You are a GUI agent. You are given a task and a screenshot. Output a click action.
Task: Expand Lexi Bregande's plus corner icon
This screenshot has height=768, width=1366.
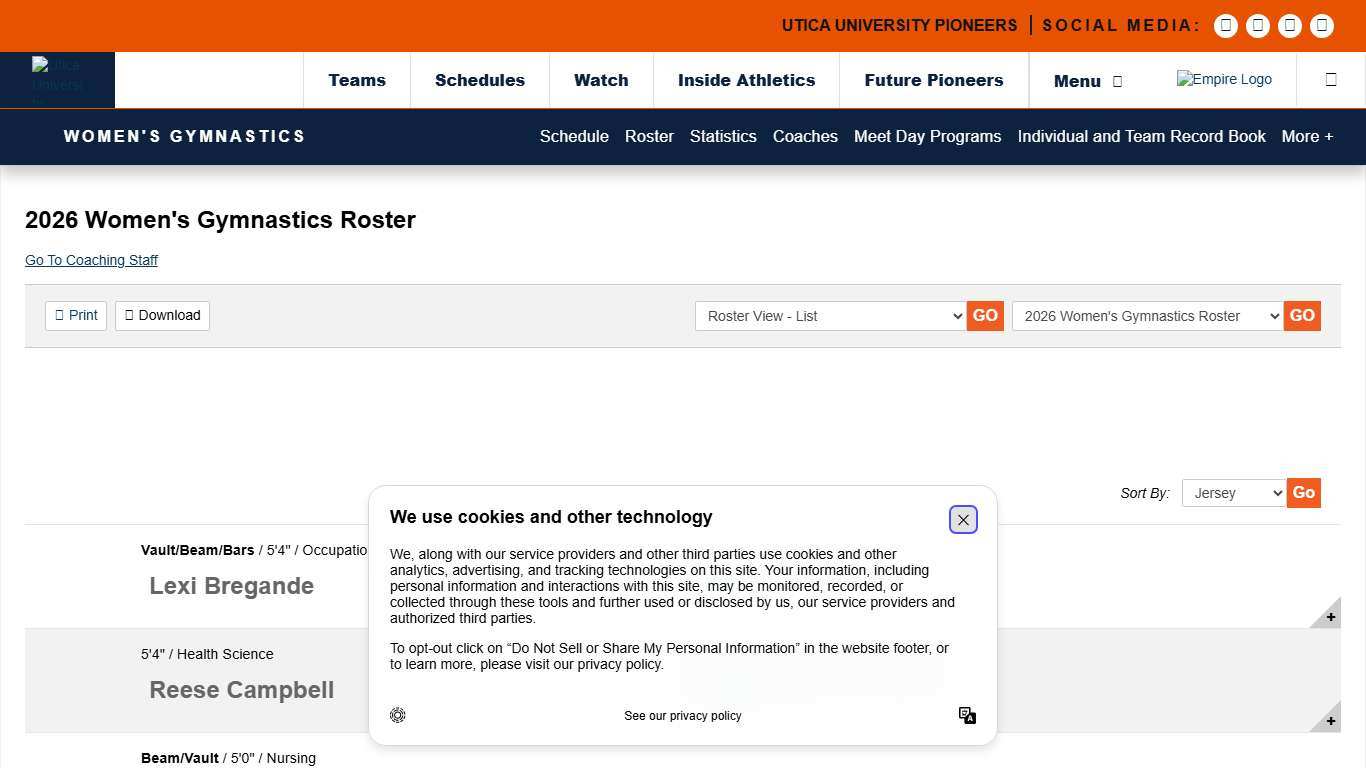click(1329, 616)
